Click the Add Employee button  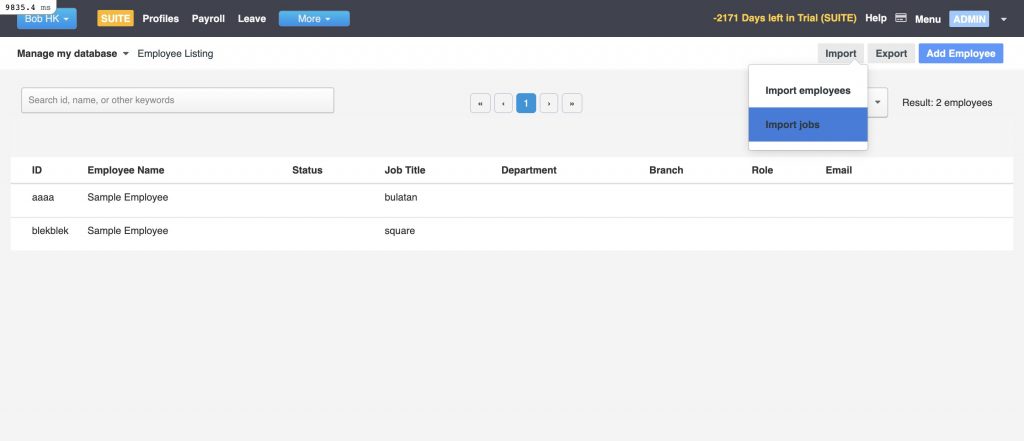pos(961,54)
